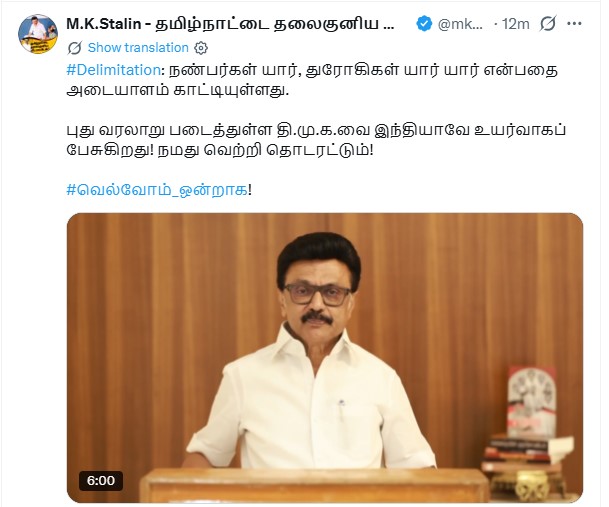The image size is (609, 507).
Task: Play the video of the man in white shirt
Action: coord(325,358)
